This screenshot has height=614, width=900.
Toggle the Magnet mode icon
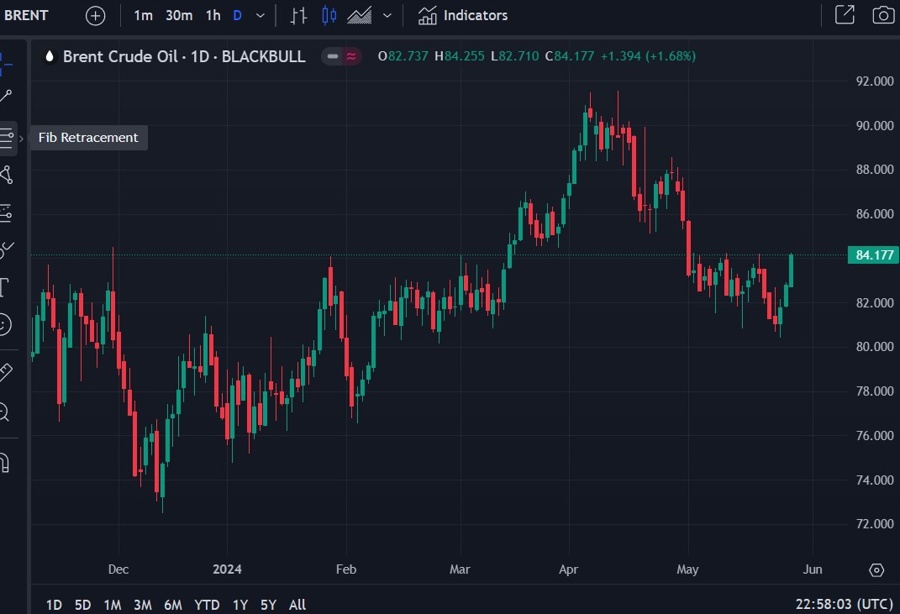tap(5, 463)
